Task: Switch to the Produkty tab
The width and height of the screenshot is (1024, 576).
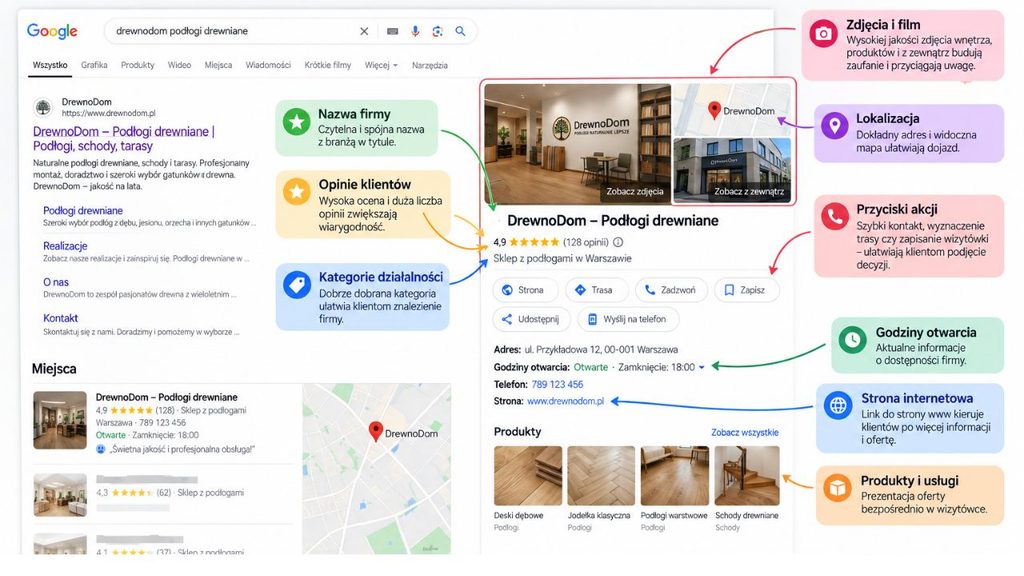Action: point(138,65)
